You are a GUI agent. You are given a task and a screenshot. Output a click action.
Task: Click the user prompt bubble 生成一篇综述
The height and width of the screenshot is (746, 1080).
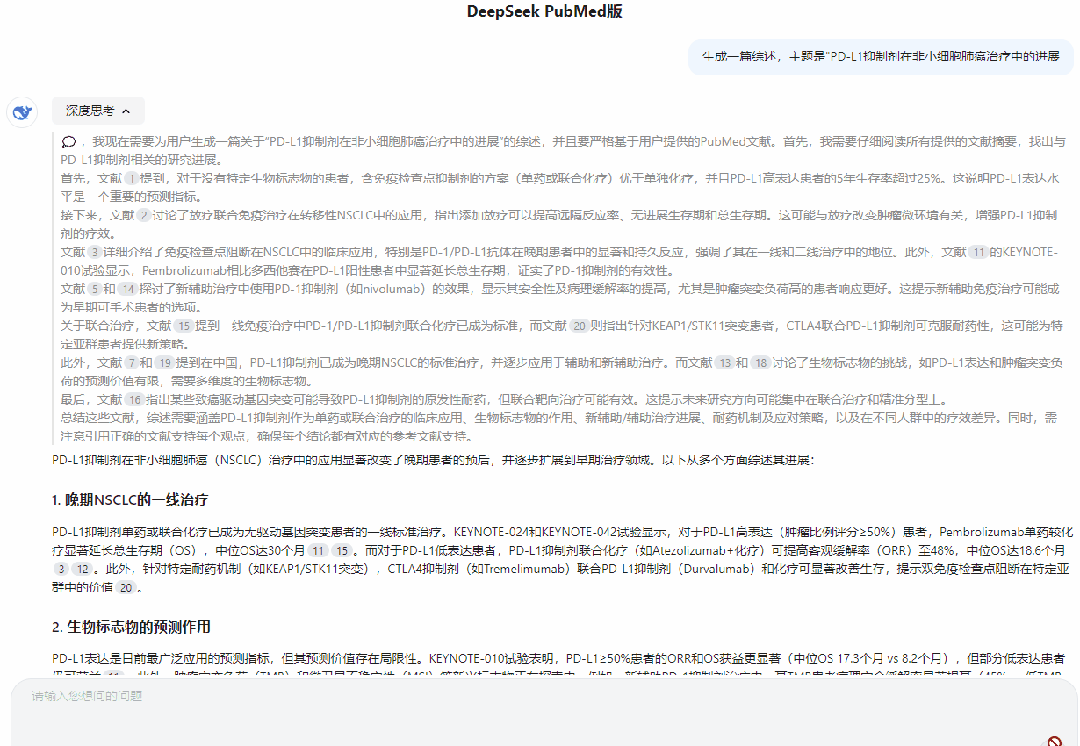point(880,56)
